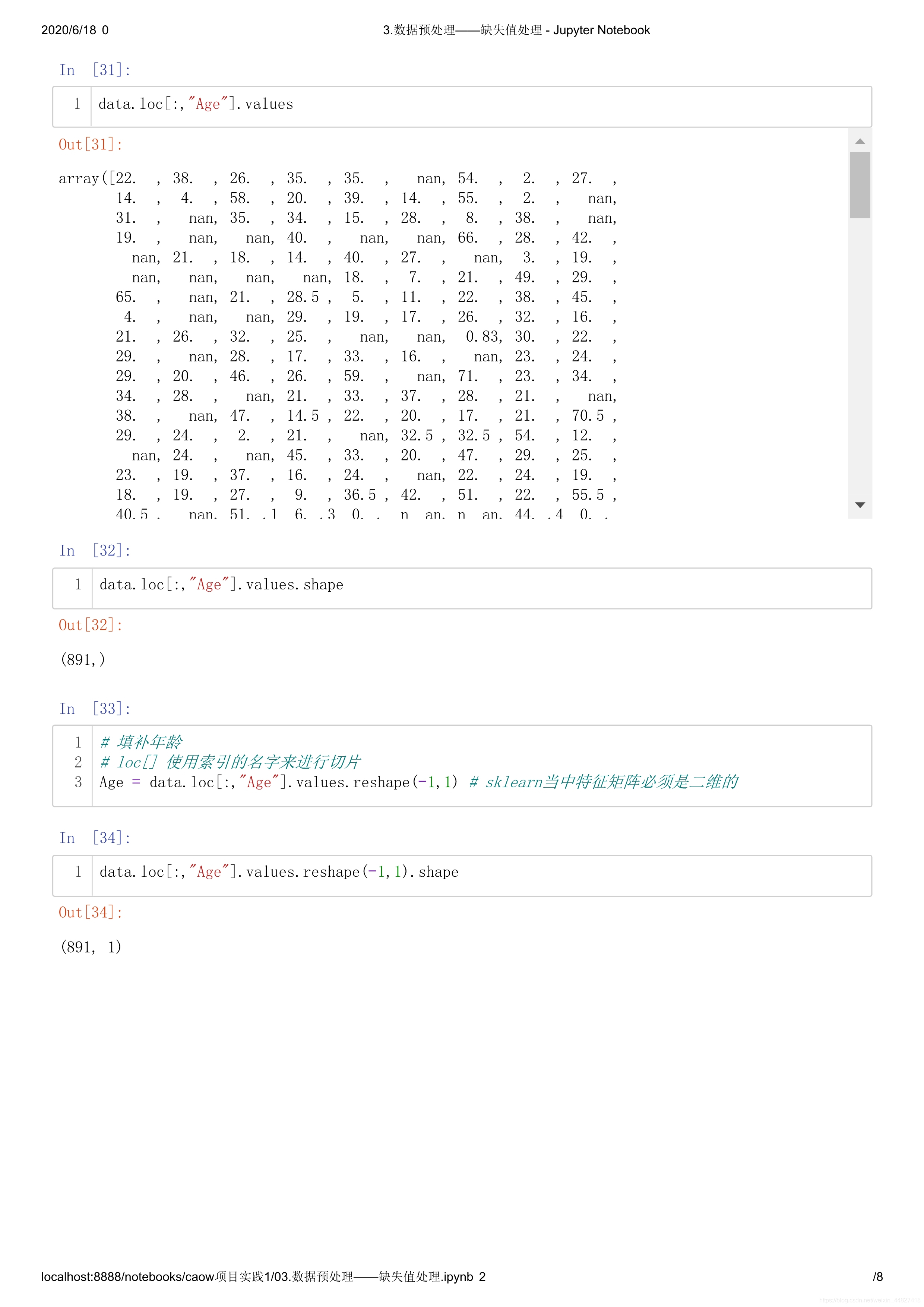The height and width of the screenshot is (1307, 924).
Task: Click the 28.5 value in the array output
Action: [303, 297]
